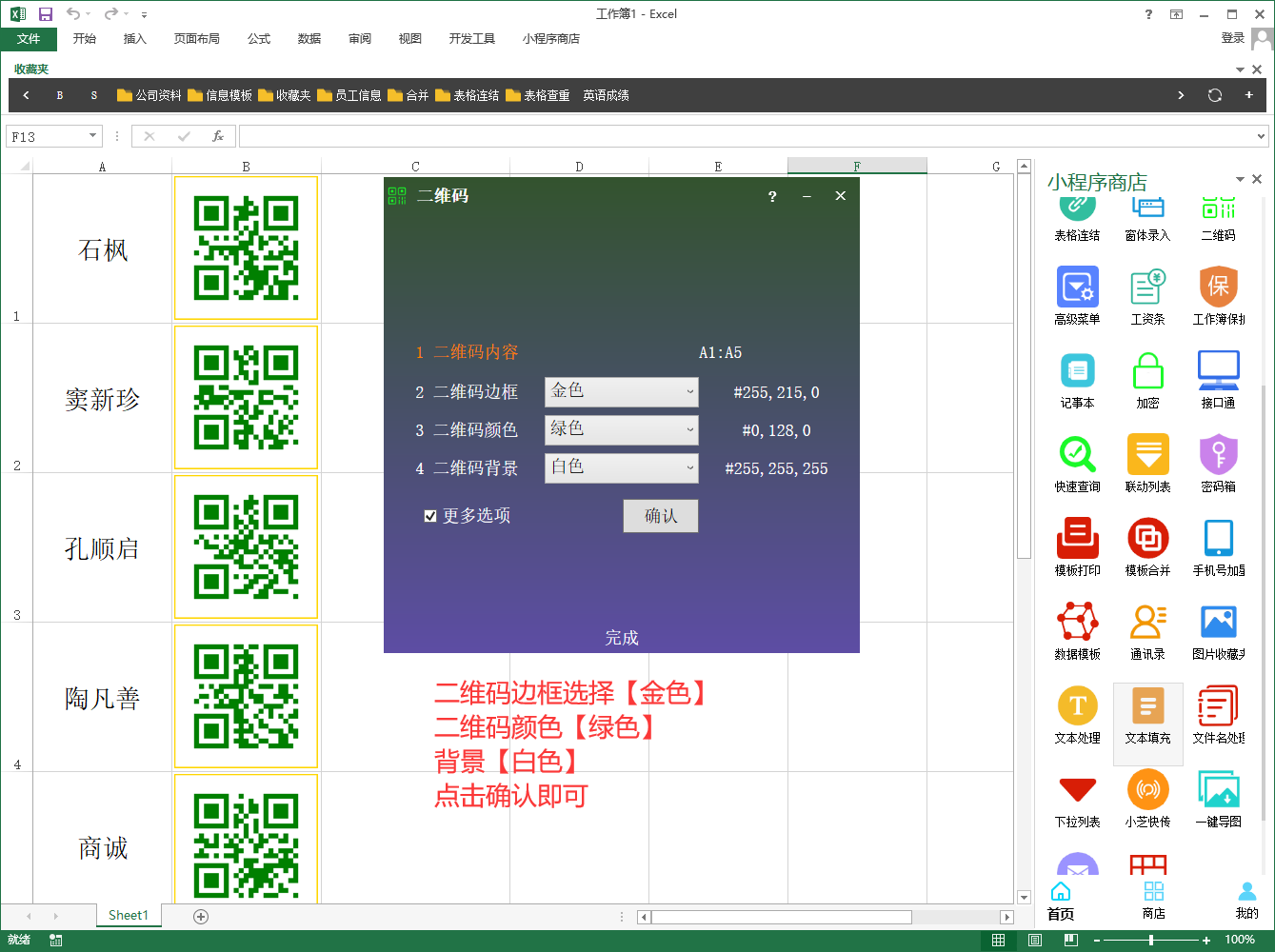This screenshot has height=952, width=1275.
Task: Go to 商店 tab at panel bottom
Action: (x=1153, y=900)
